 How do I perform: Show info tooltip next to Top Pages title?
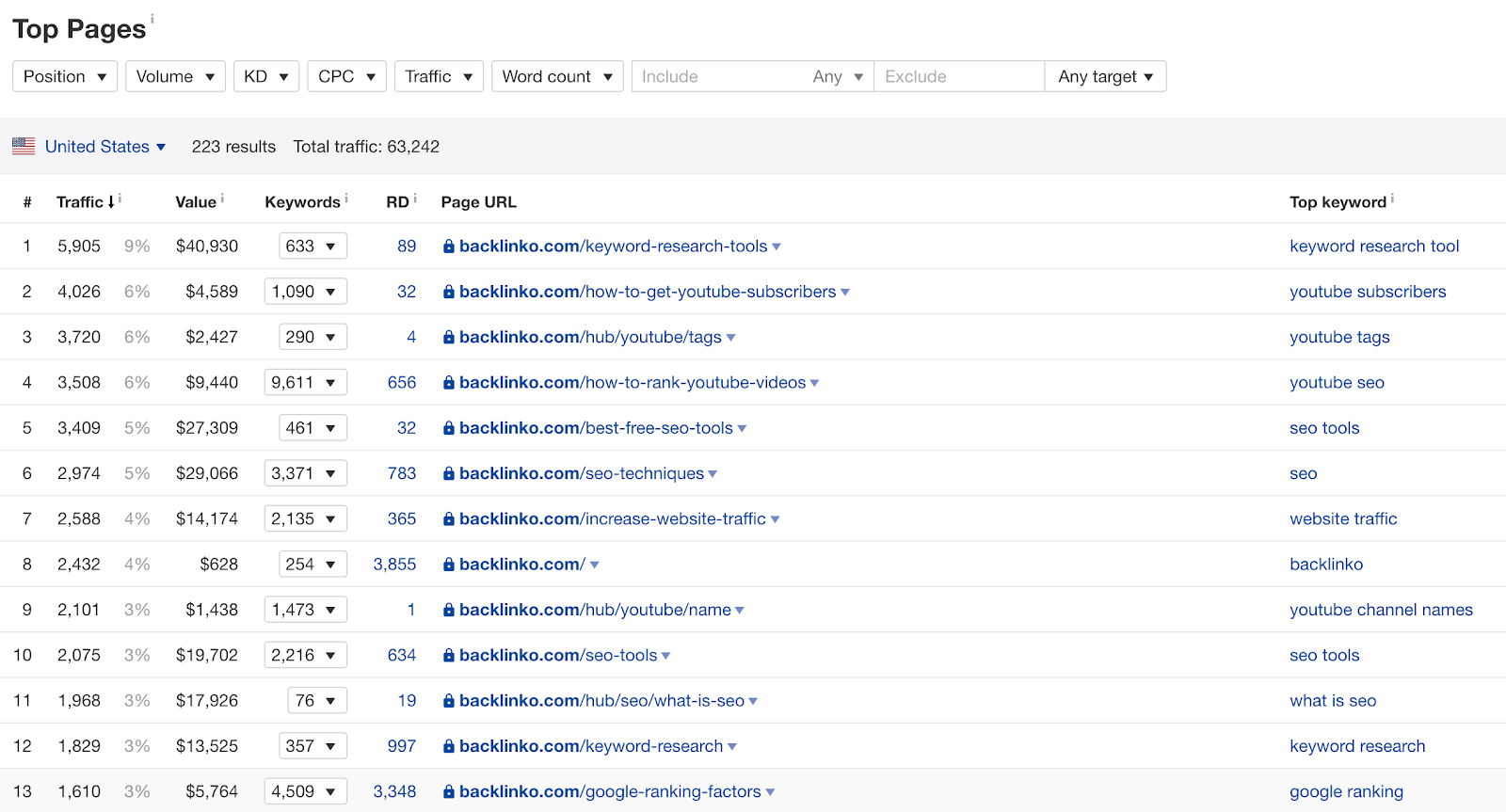[x=152, y=18]
